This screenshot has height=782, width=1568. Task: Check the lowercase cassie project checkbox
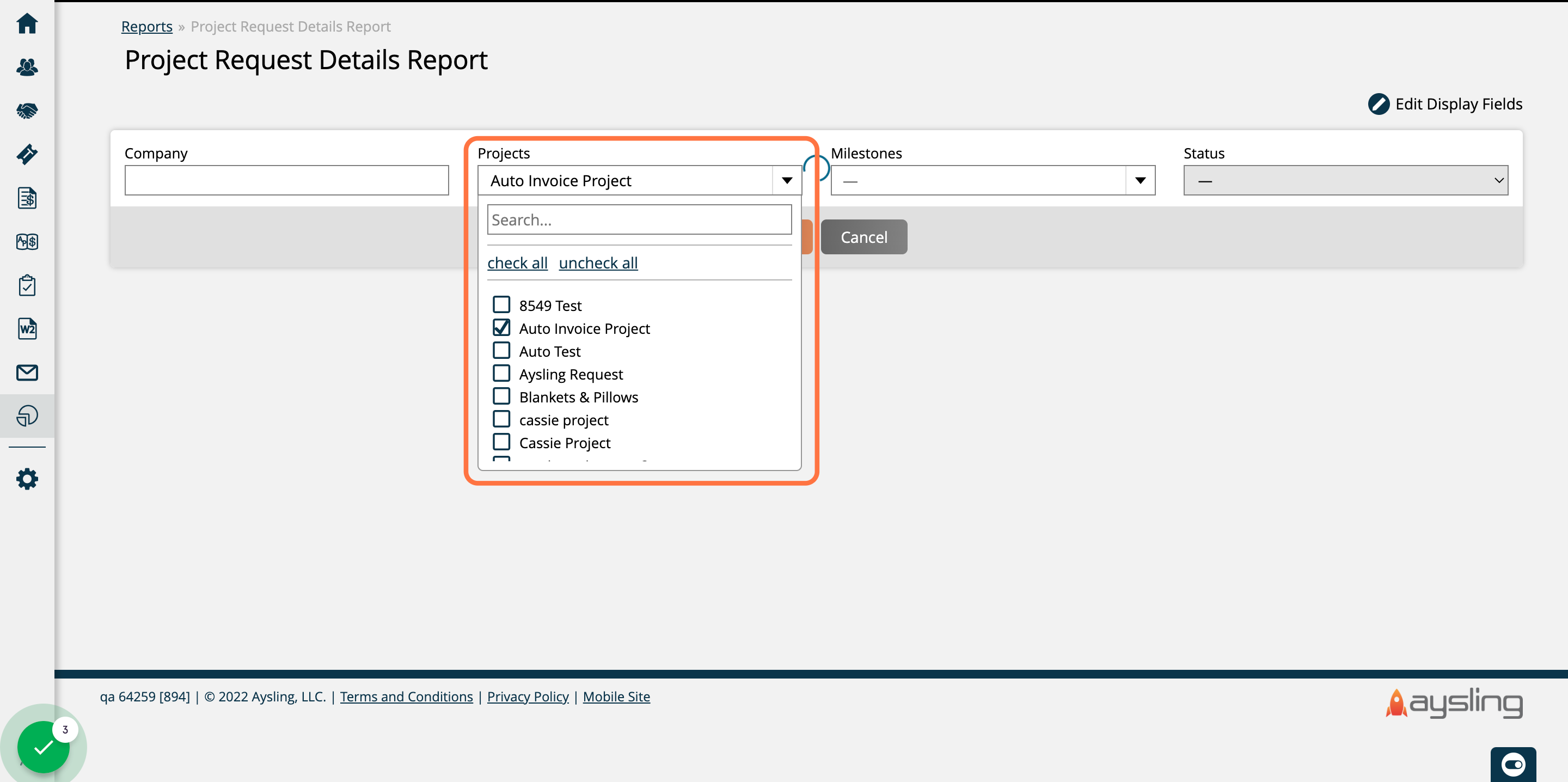tap(501, 419)
